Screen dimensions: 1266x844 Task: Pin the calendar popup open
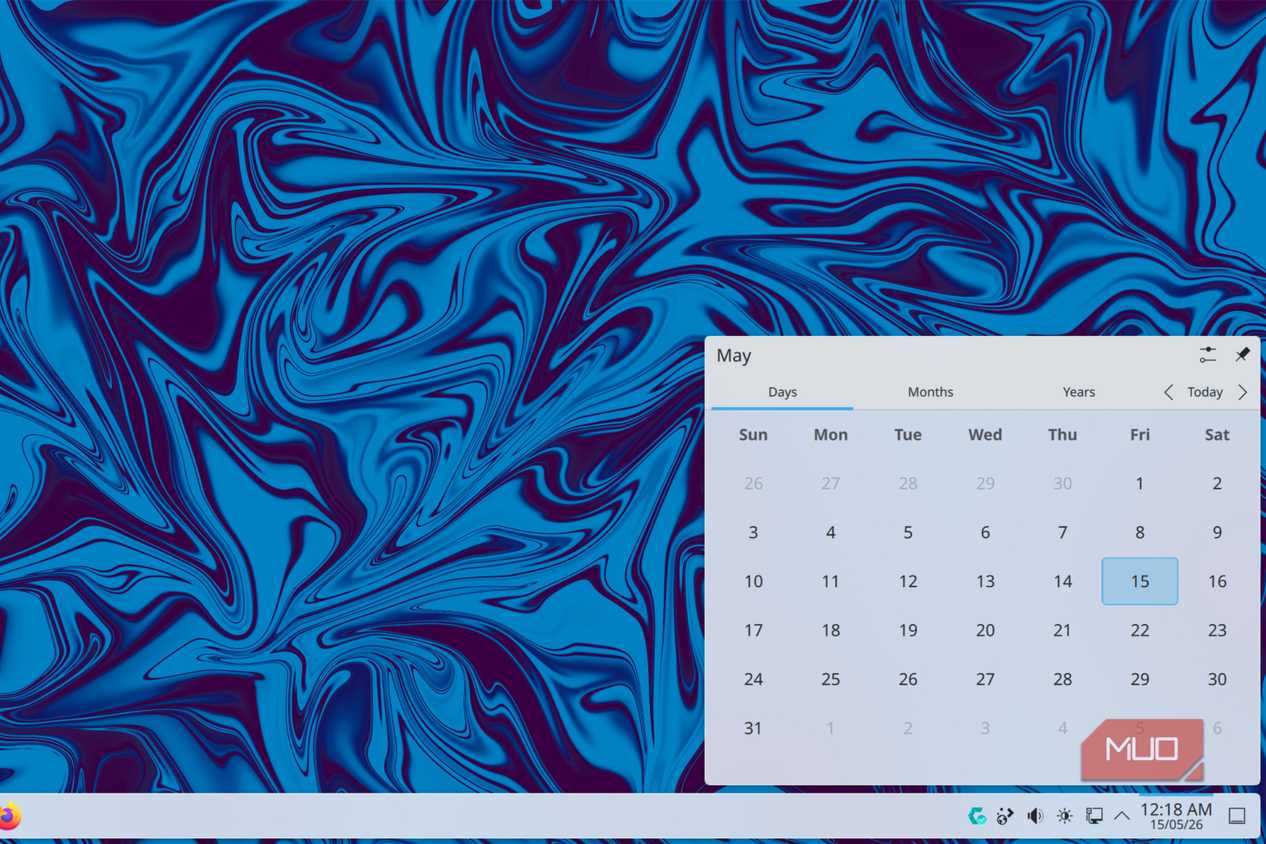(x=1242, y=355)
